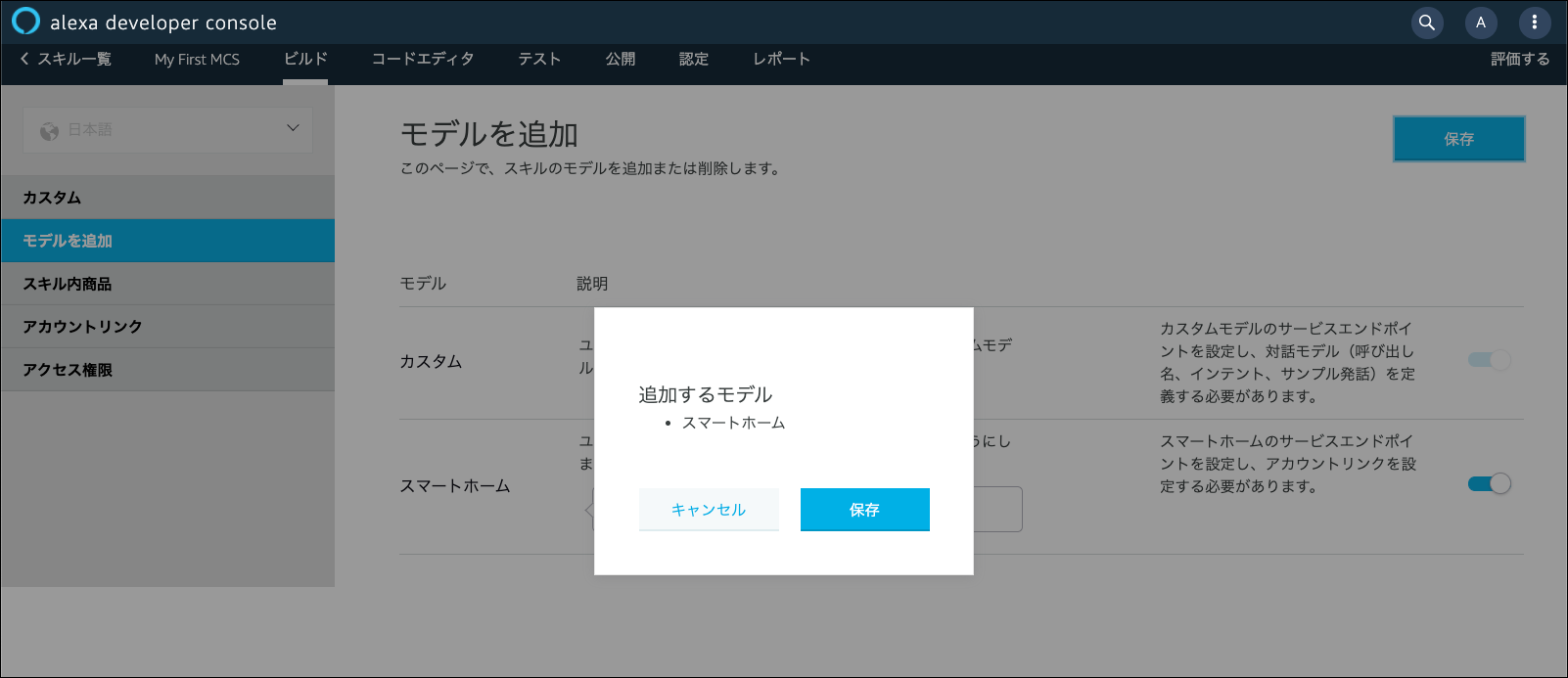Open search with the magnifier icon

pos(1427,23)
